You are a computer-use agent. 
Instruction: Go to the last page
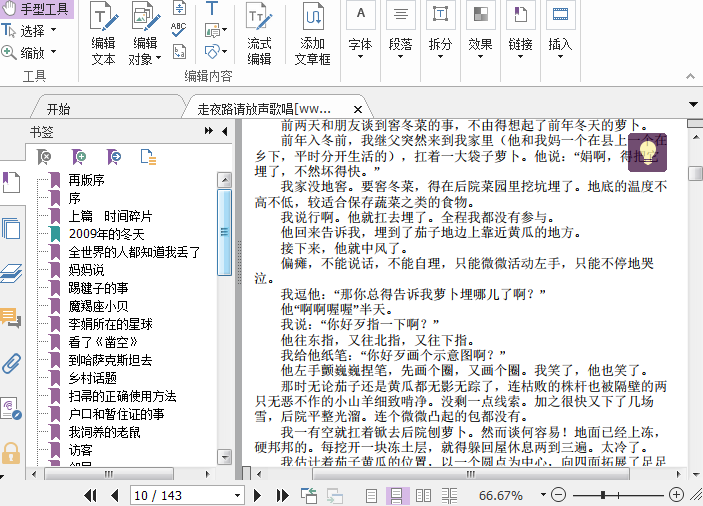[x=282, y=495]
